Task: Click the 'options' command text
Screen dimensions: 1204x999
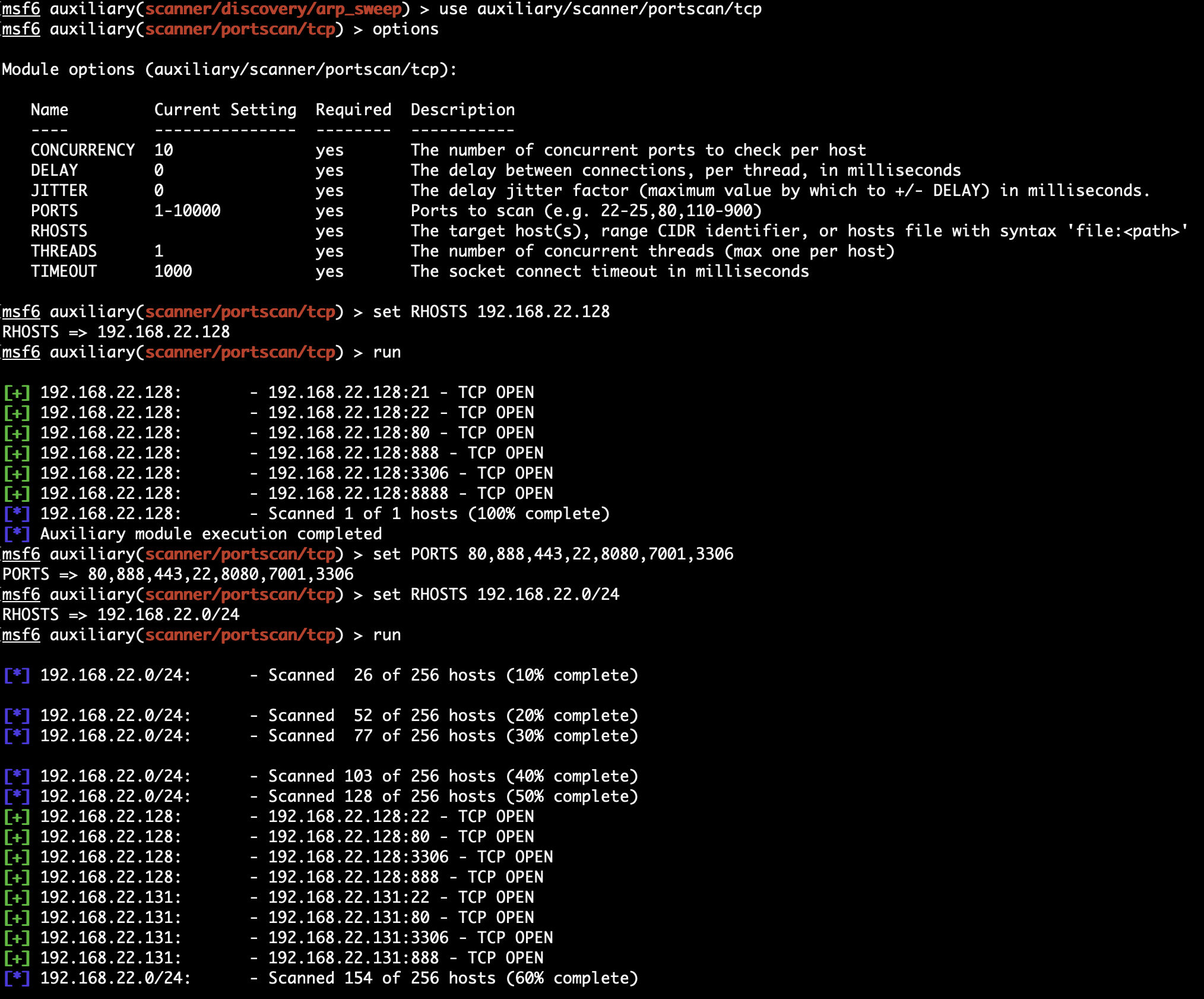Action: click(405, 30)
